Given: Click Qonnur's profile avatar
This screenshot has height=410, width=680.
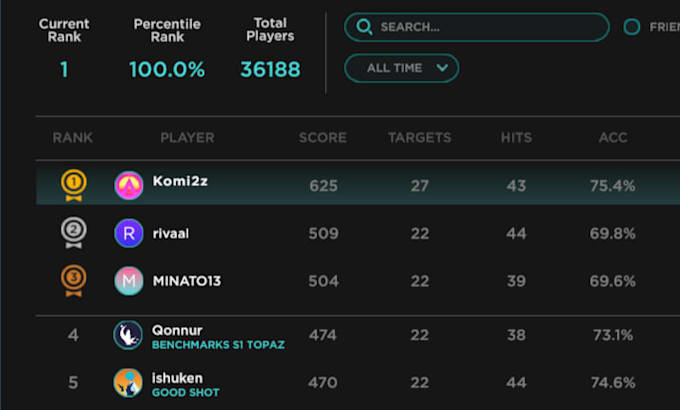Looking at the screenshot, I should pyautogui.click(x=128, y=335).
